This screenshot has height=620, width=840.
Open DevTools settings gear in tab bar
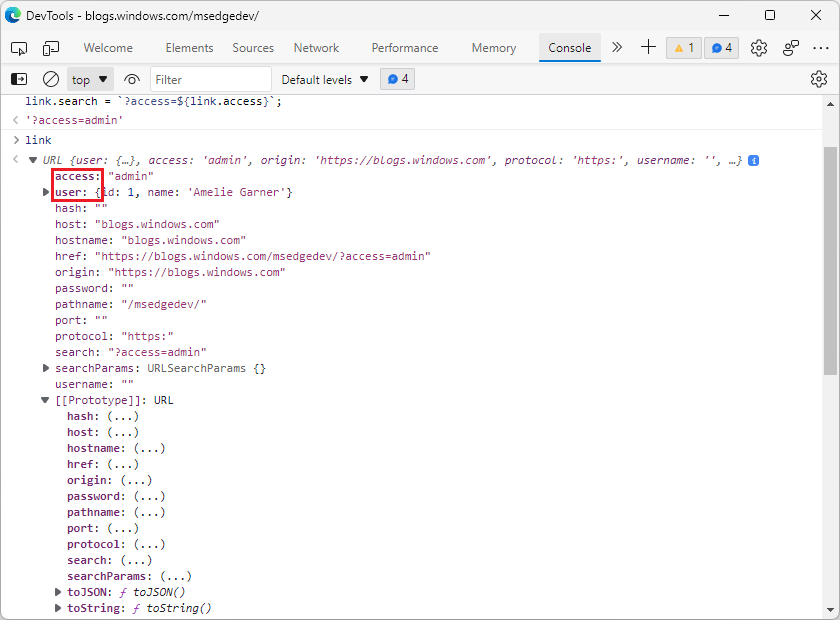[x=759, y=48]
